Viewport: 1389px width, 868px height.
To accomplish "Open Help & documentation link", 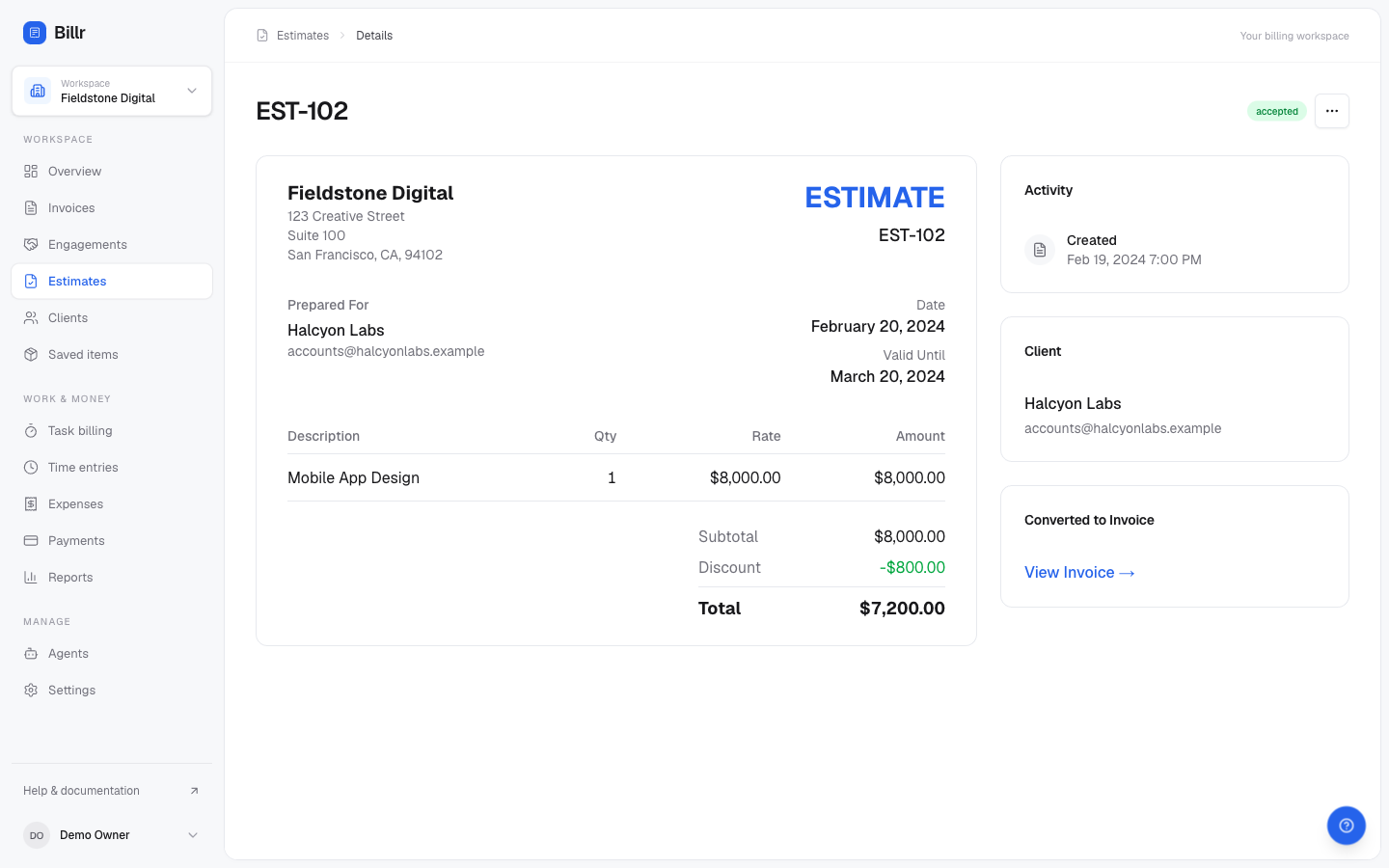I will pos(112,791).
